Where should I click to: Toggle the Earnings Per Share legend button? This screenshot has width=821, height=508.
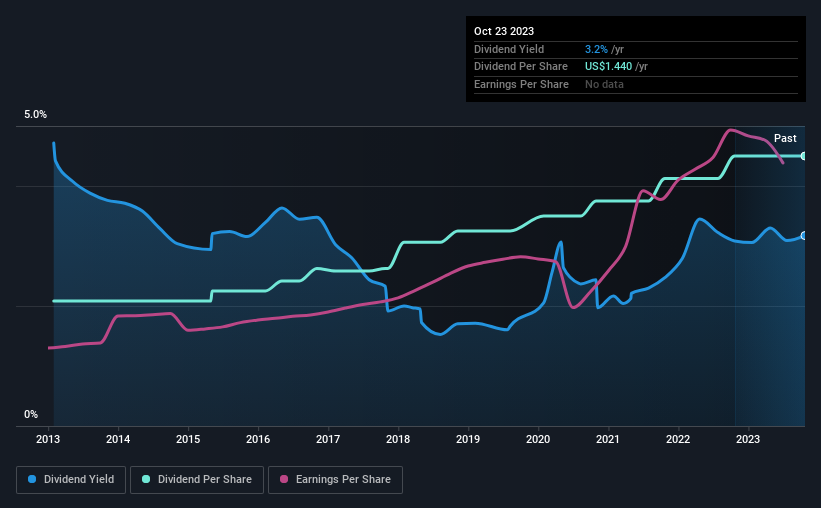tap(335, 480)
